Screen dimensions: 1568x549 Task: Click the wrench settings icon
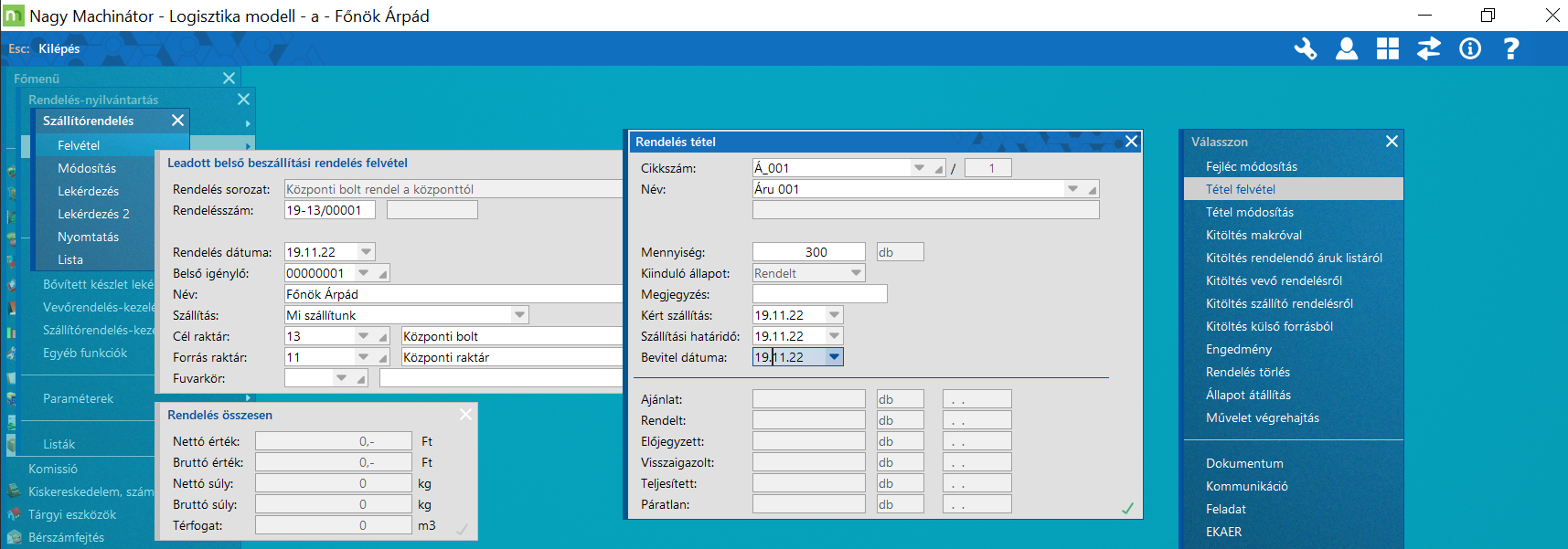point(1305,48)
